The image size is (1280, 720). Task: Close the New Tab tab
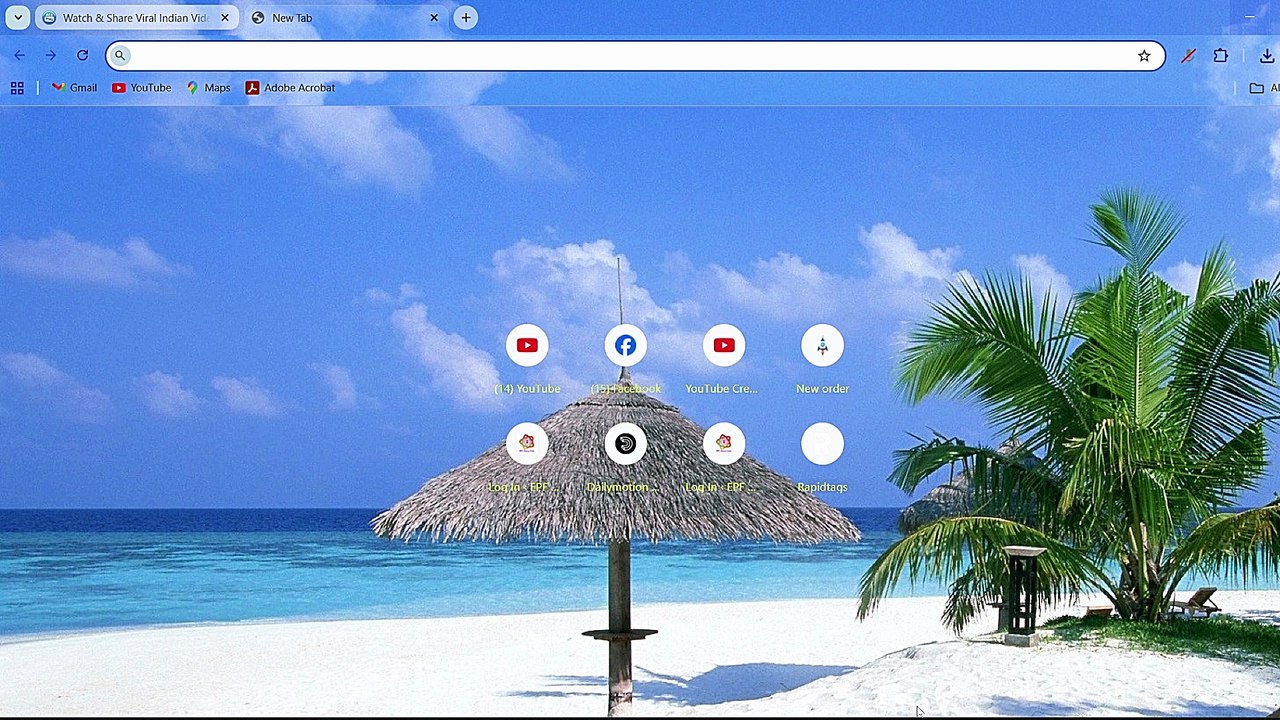coord(434,18)
